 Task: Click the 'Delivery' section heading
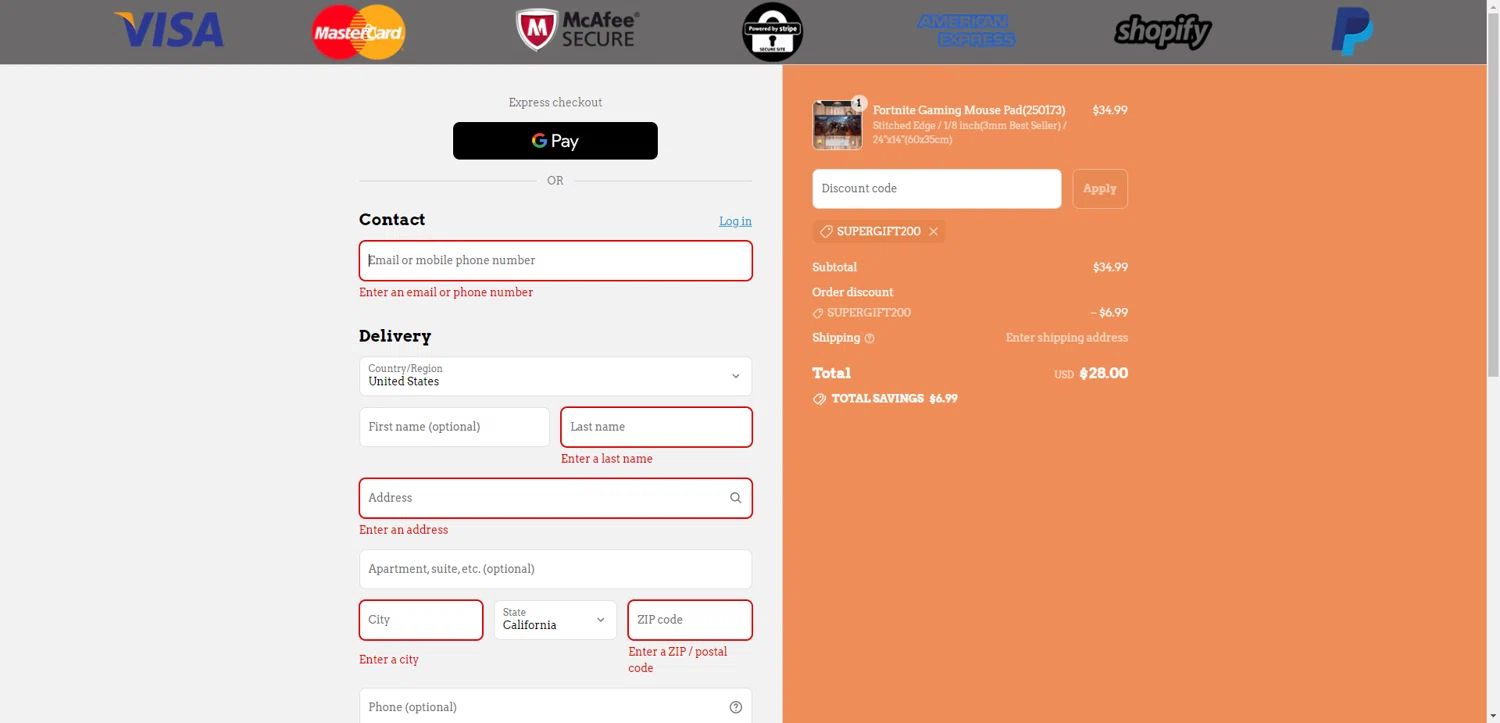(395, 336)
